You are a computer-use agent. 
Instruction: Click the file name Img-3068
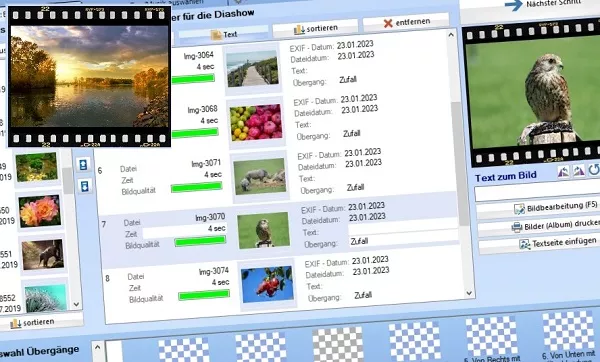tap(202, 110)
